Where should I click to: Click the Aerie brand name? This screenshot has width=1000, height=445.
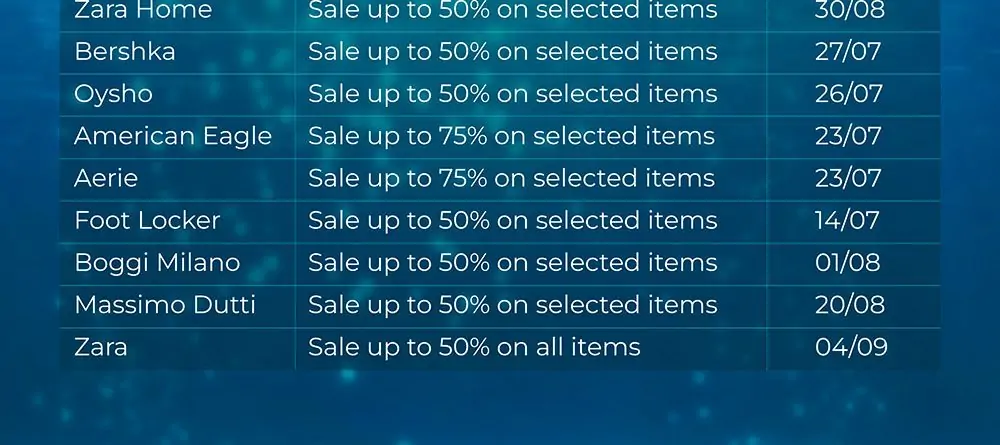[106, 178]
